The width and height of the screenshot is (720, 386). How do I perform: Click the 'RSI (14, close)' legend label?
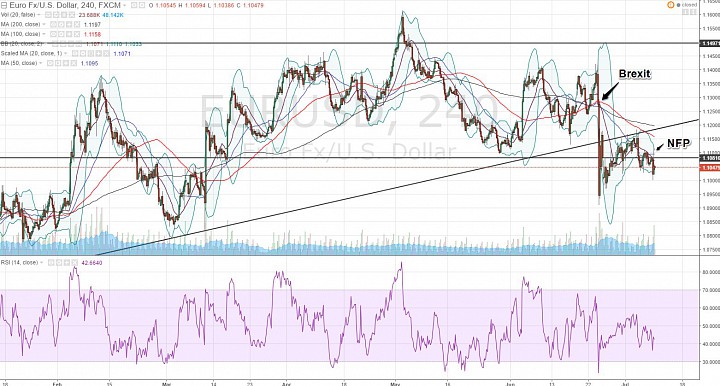pos(19,263)
